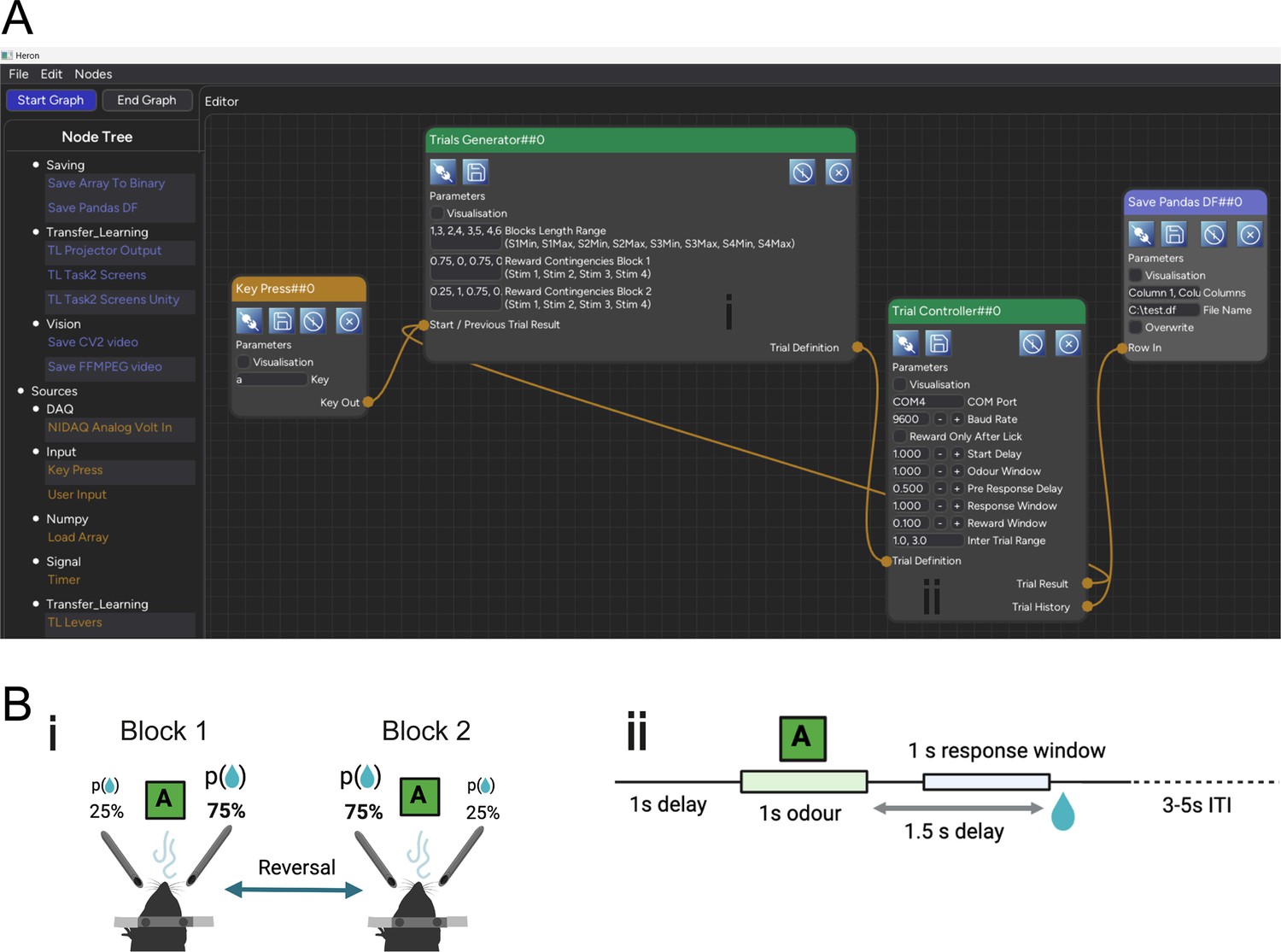1281x952 pixels.
Task: Open the File menu
Action: tap(19, 74)
